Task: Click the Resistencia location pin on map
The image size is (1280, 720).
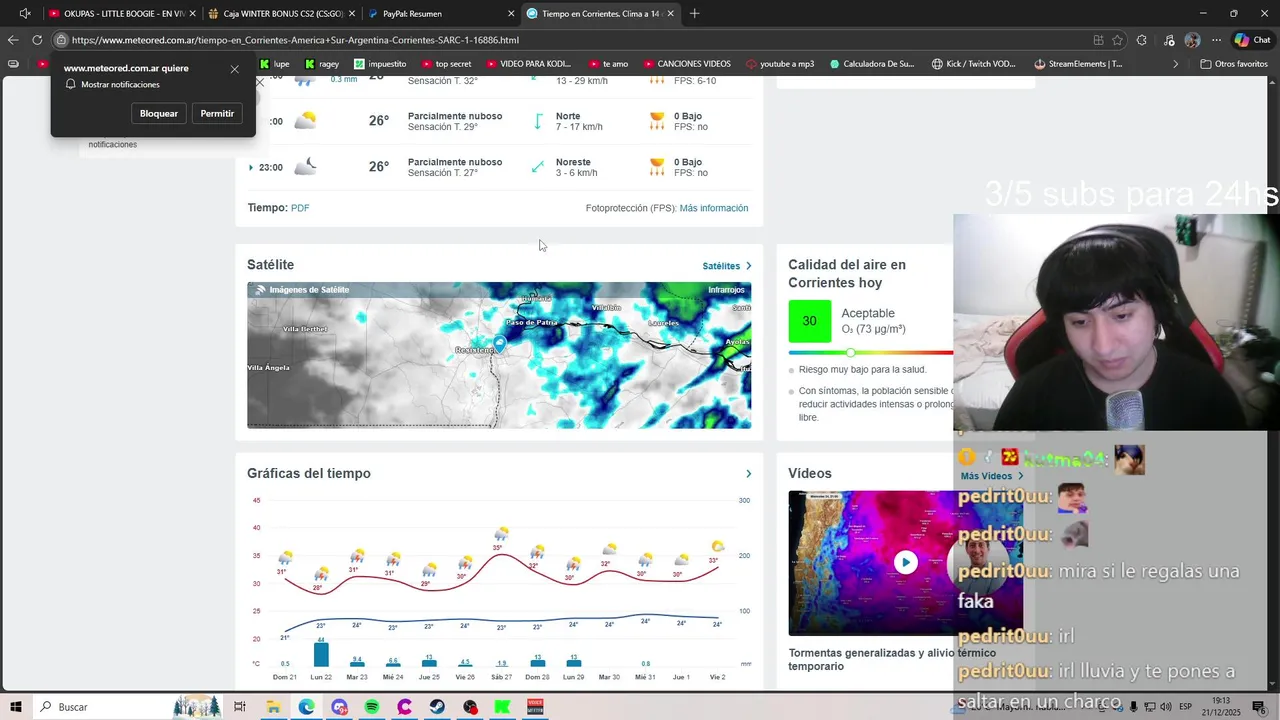Action: [499, 343]
